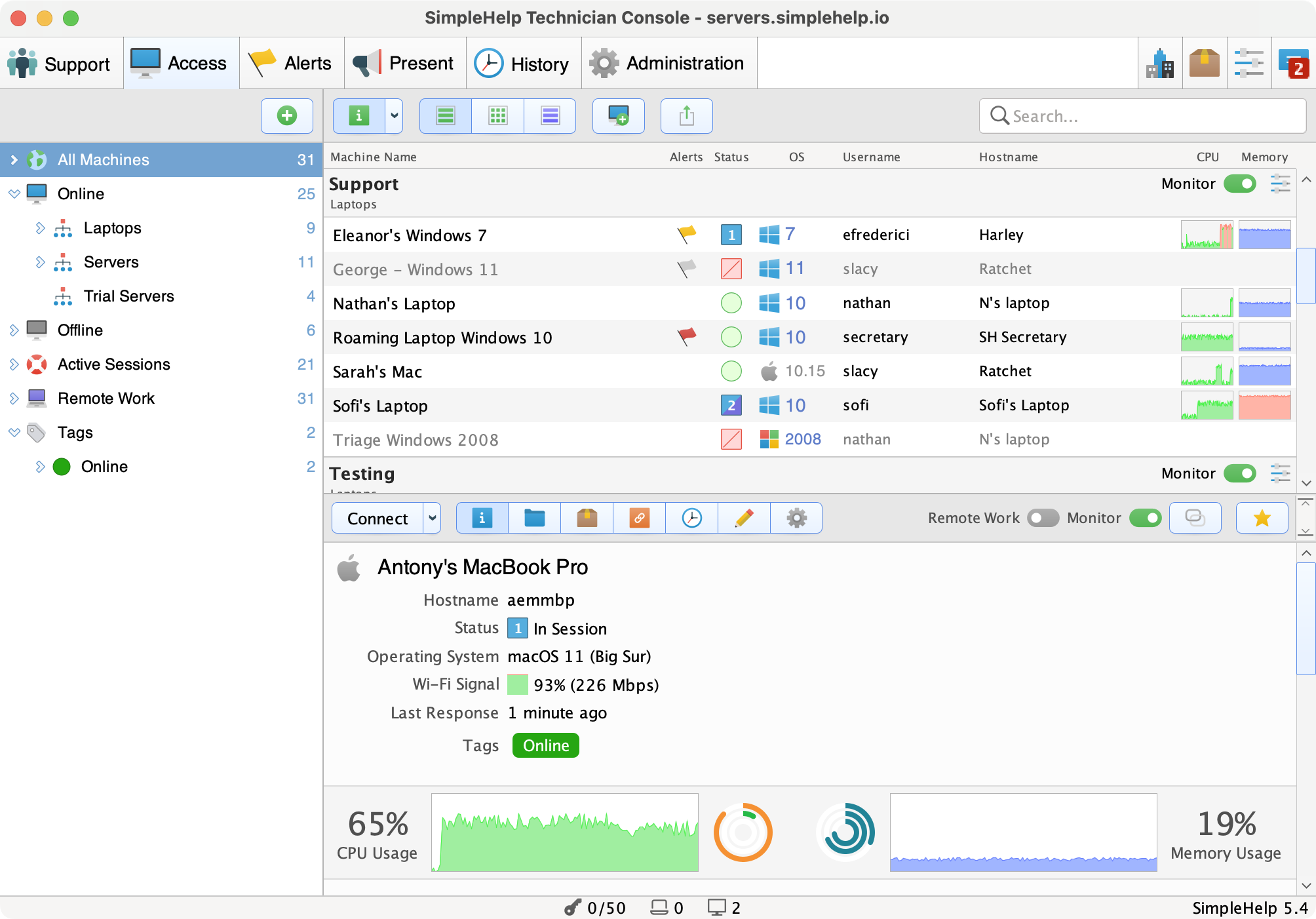Open the files folder tab icon
The height and width of the screenshot is (919, 1316).
535,518
